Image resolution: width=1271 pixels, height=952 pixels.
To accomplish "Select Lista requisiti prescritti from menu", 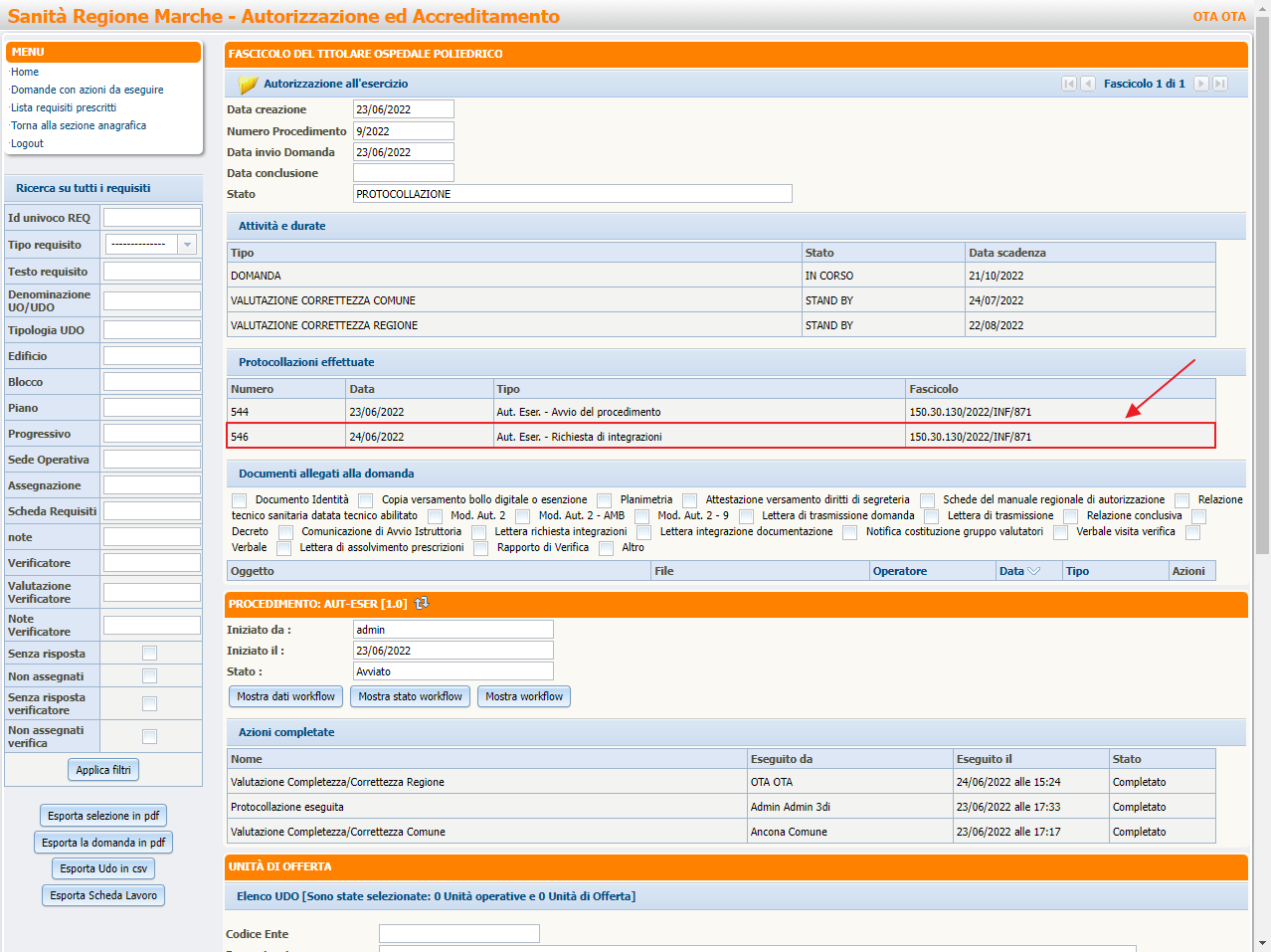I will (x=64, y=107).
